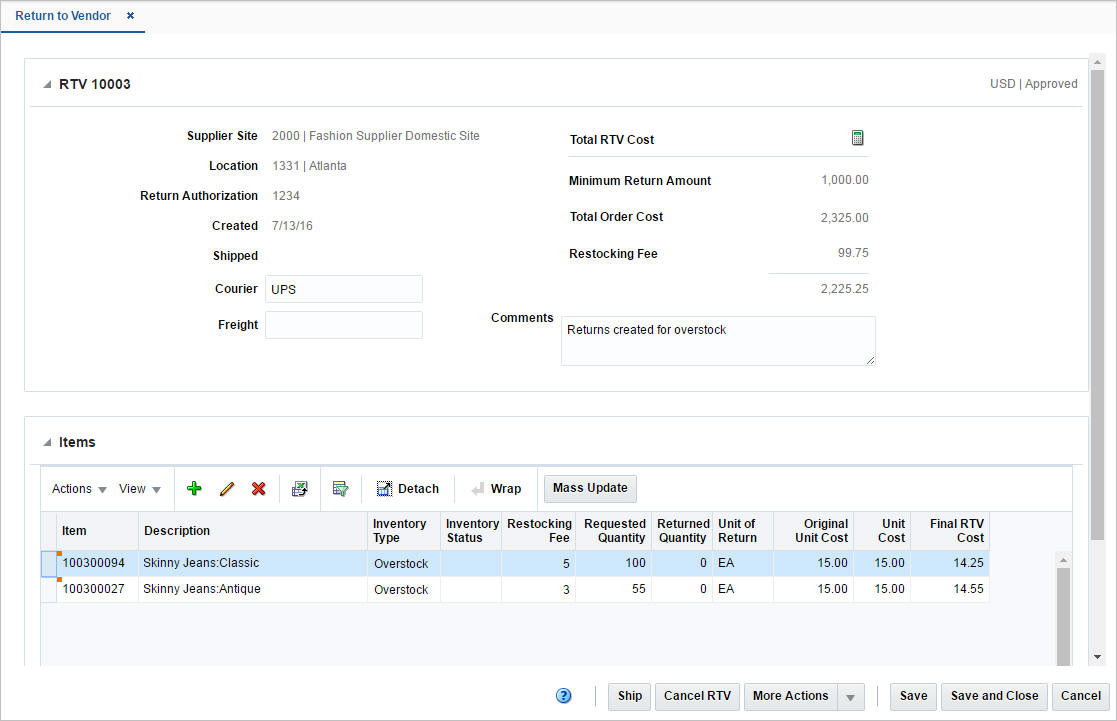Click the Location value 1331 | Atlanta
Screen dimensions: 1117x721
click(x=309, y=166)
